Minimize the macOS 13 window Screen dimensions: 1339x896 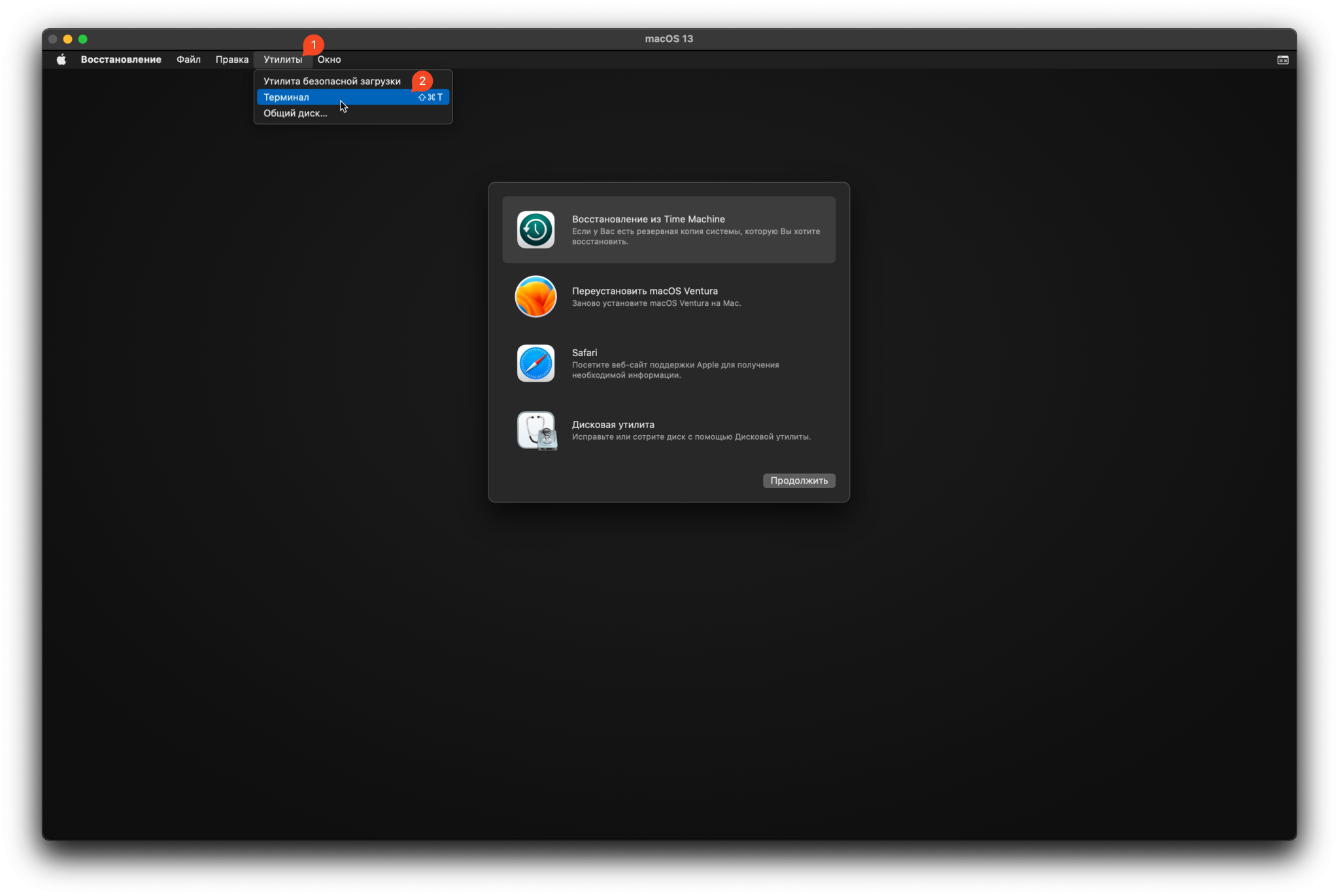tap(67, 39)
